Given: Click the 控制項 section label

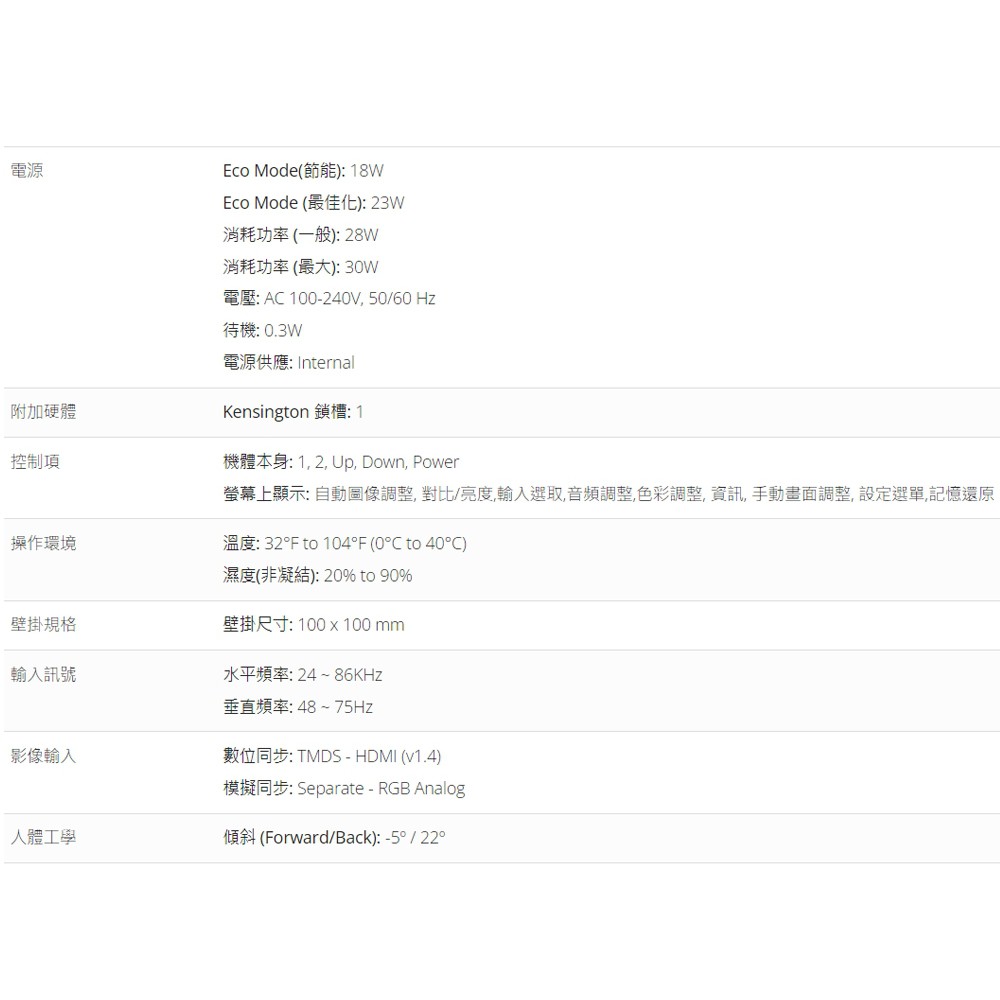Looking at the screenshot, I should 35,462.
